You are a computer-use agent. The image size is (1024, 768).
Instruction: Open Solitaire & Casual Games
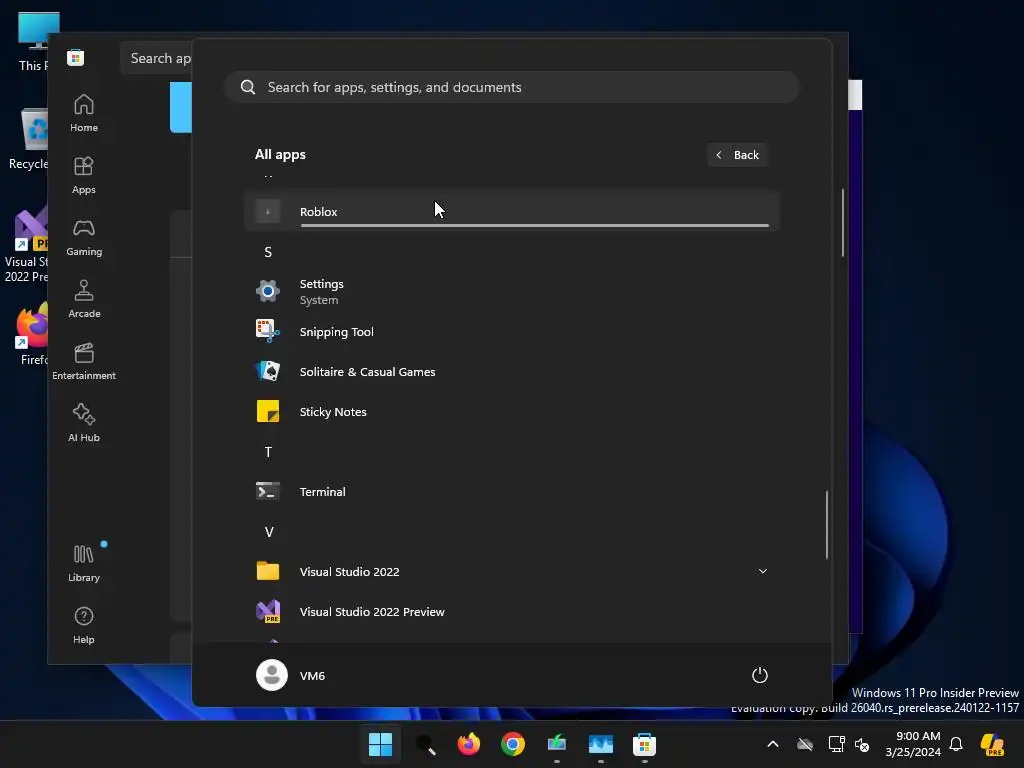[511, 372]
